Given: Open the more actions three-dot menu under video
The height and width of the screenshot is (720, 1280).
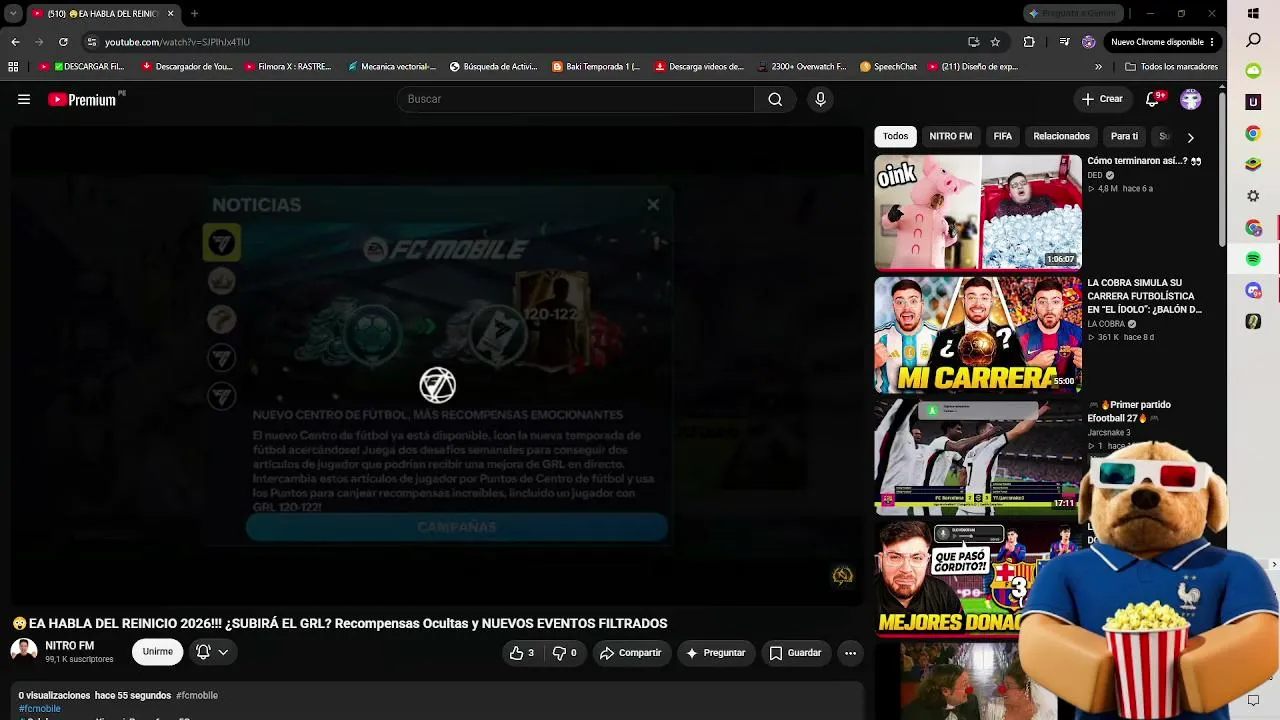Looking at the screenshot, I should (x=850, y=653).
